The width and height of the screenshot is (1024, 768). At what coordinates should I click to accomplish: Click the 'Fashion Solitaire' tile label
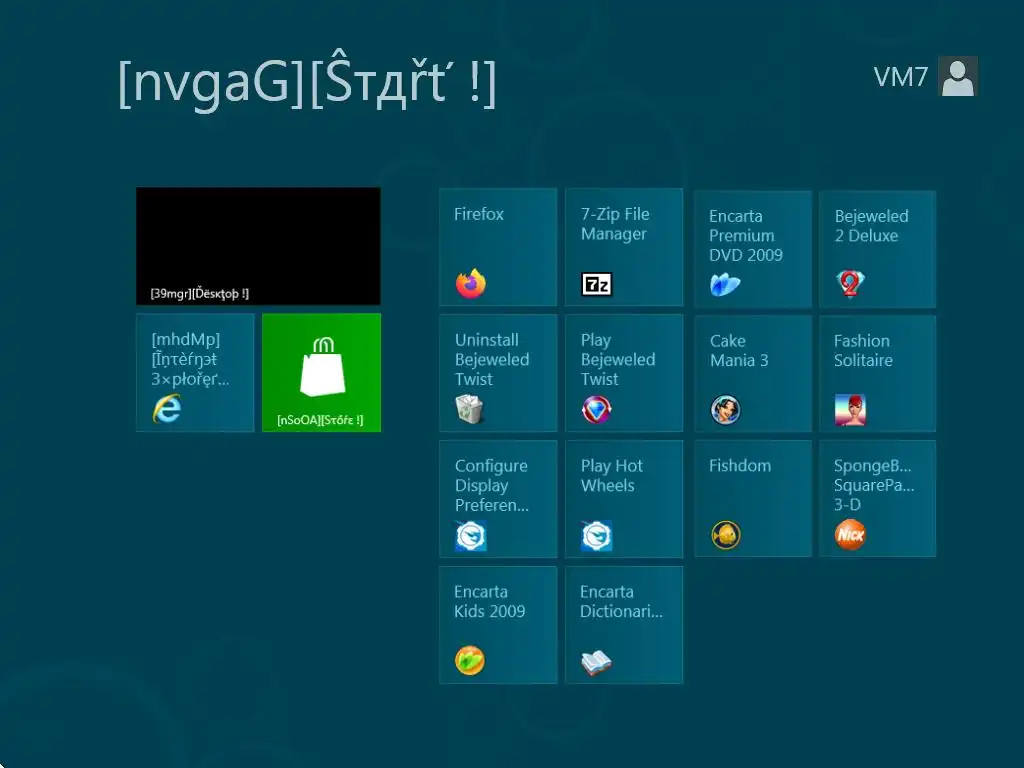[x=863, y=351]
